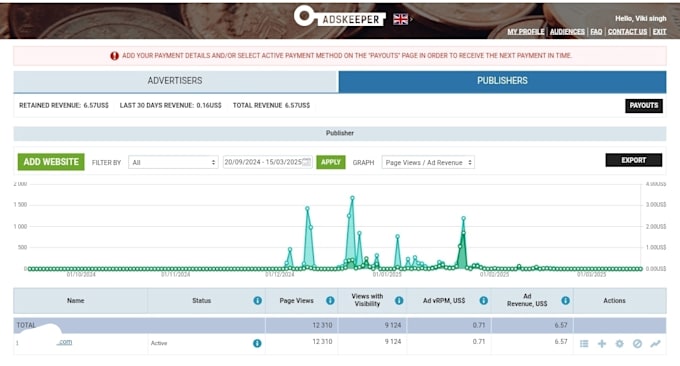Open the statistics chart icon in Actions

tap(655, 343)
